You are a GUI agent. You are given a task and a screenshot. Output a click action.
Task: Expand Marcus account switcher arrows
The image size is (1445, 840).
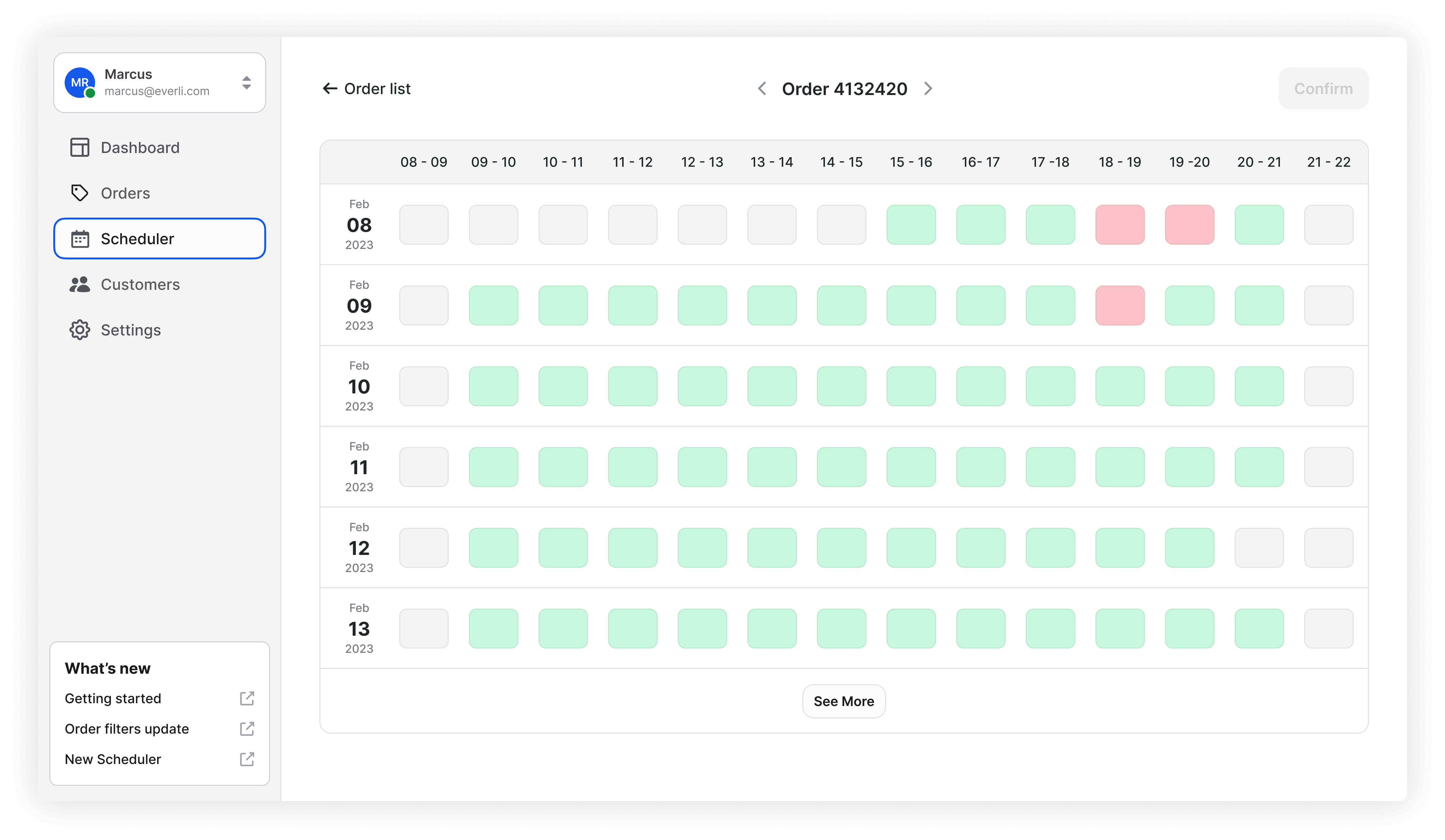point(247,82)
